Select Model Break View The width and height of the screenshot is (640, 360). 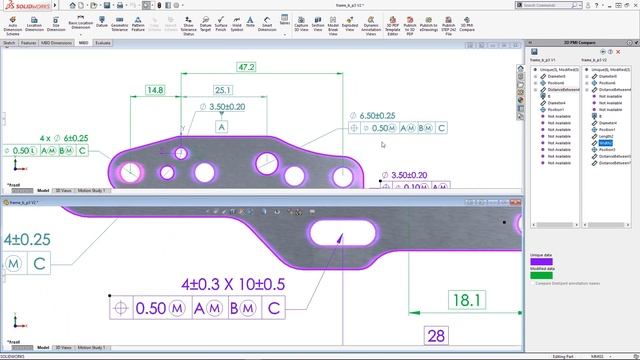point(333,26)
